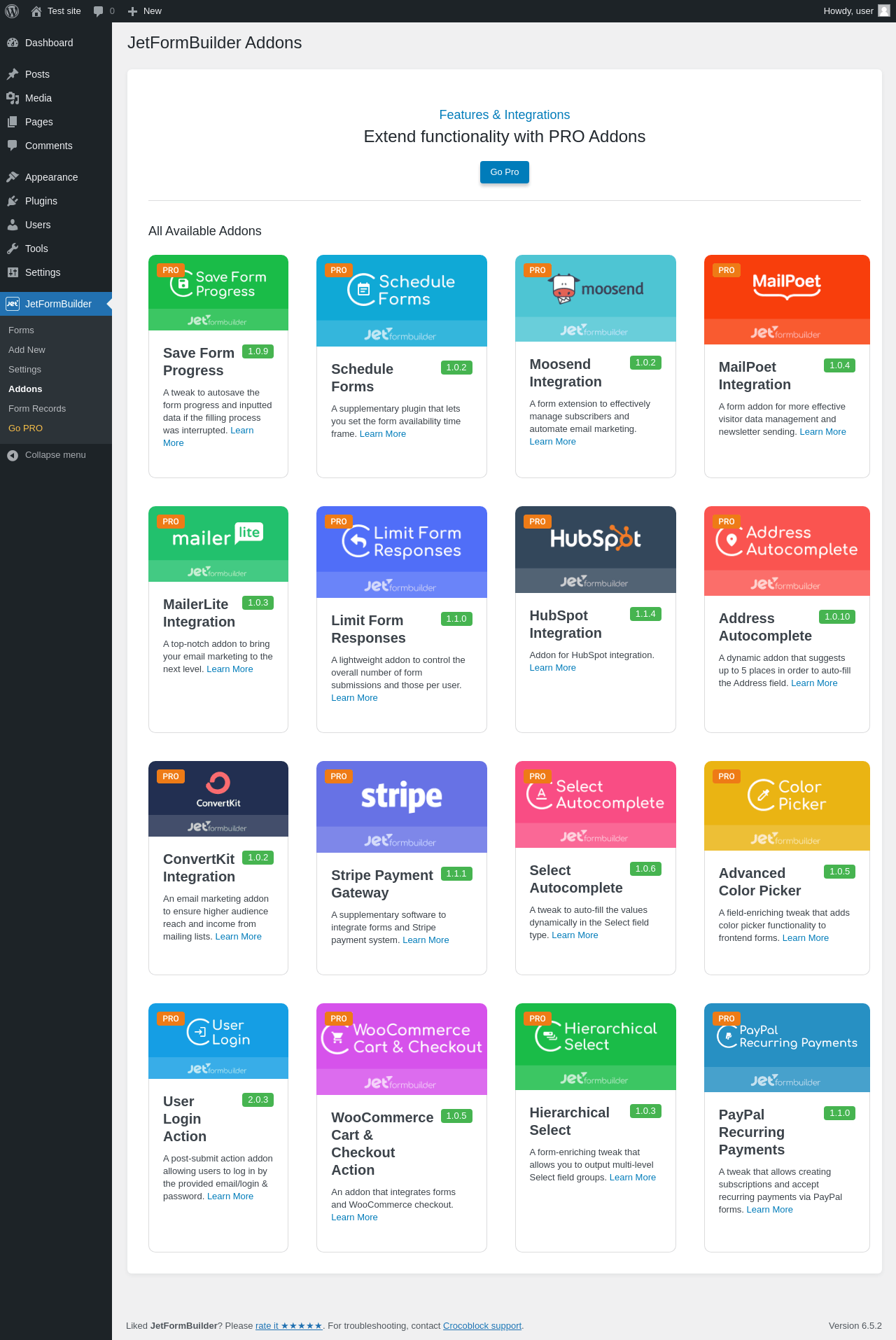Viewport: 896px width, 1340px height.
Task: Click the WooCommerce Cart & Checkout banner
Action: (402, 1049)
